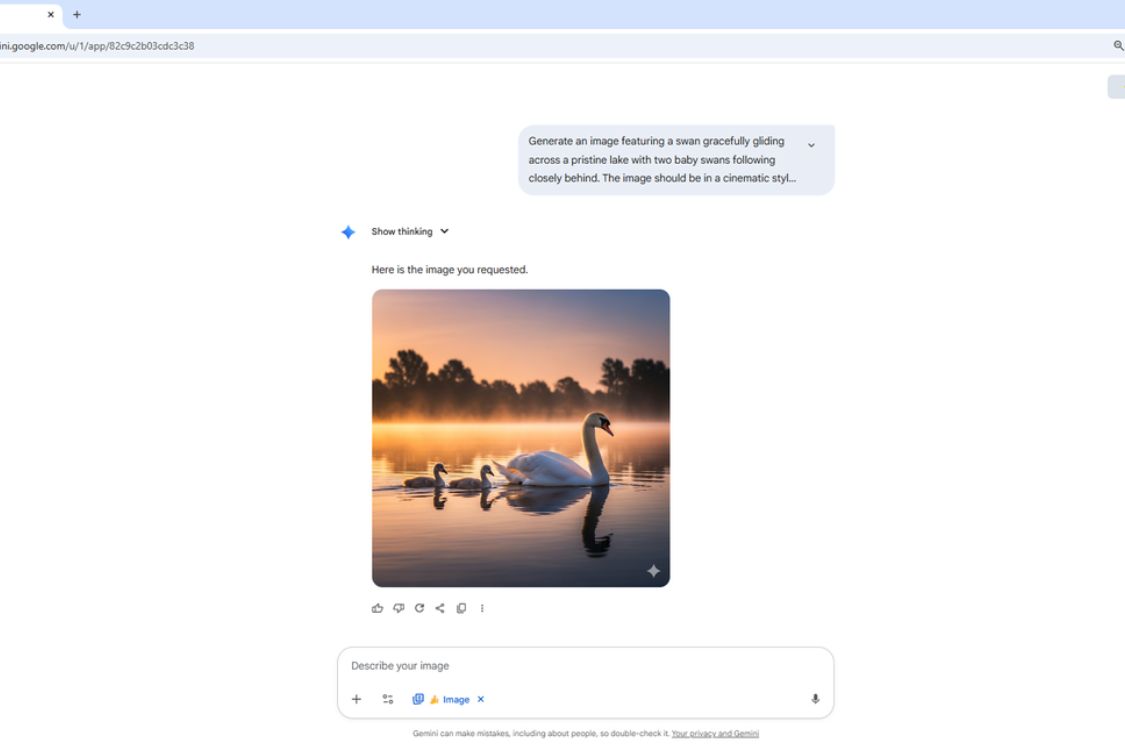Open the generated swan image thumbnail
Screen dimensions: 1125x750
(520, 438)
